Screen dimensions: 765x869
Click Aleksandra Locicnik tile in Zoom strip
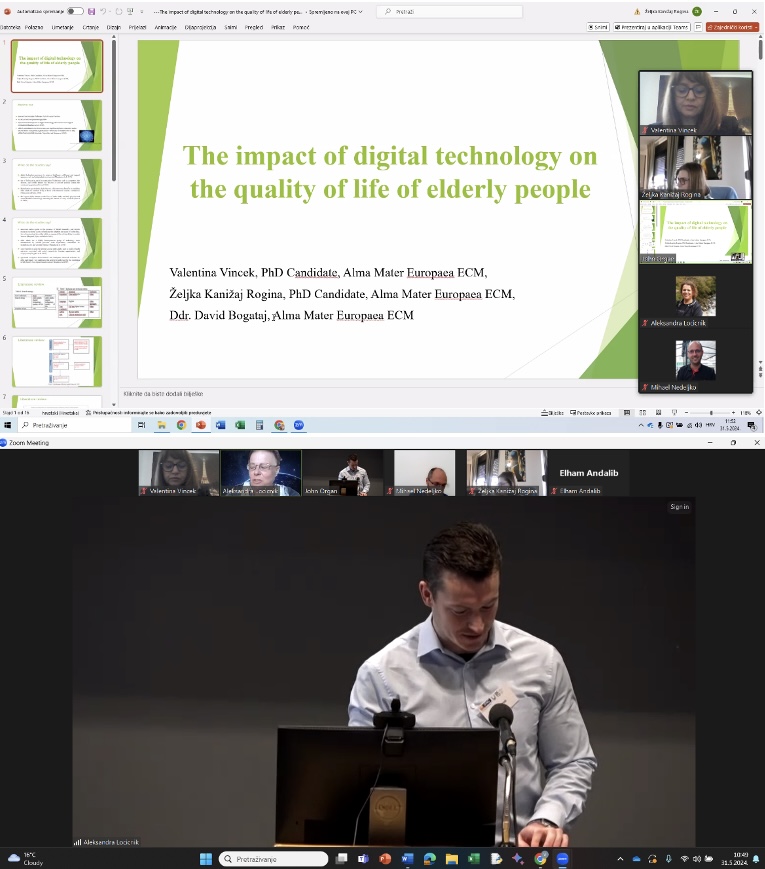(261, 473)
